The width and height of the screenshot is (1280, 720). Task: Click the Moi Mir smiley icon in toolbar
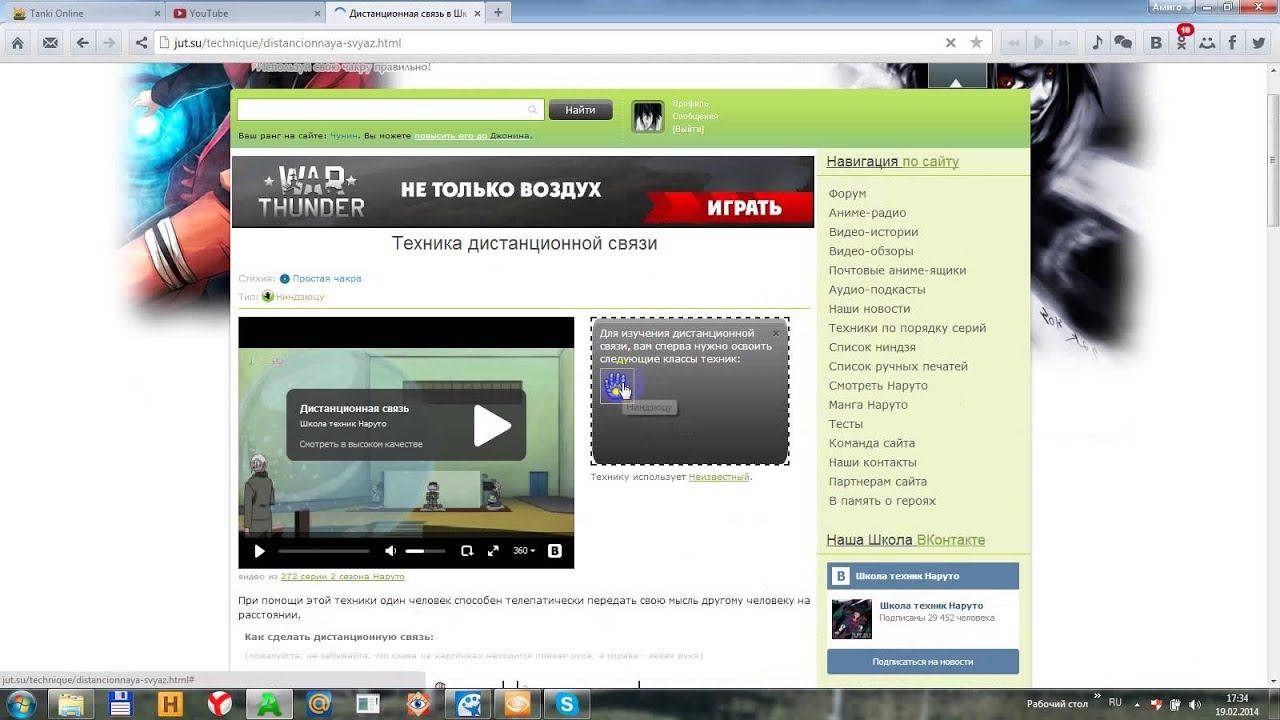coord(1208,43)
